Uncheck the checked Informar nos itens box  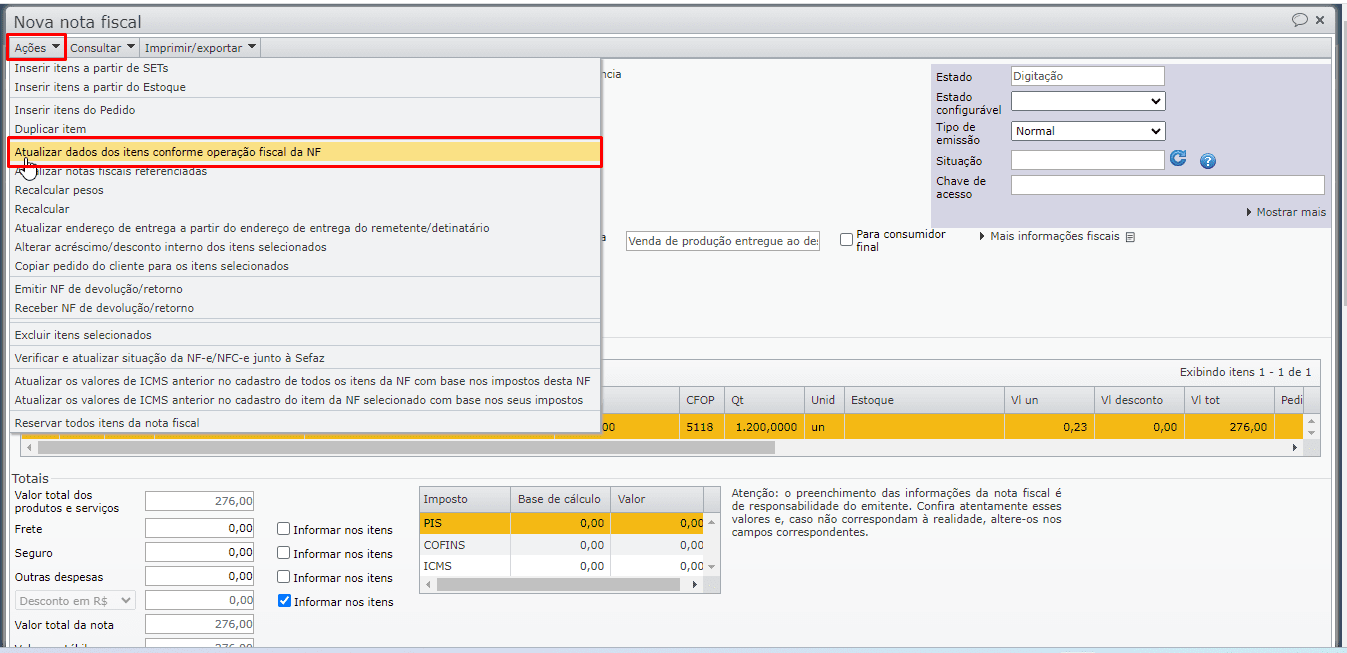pyautogui.click(x=284, y=601)
